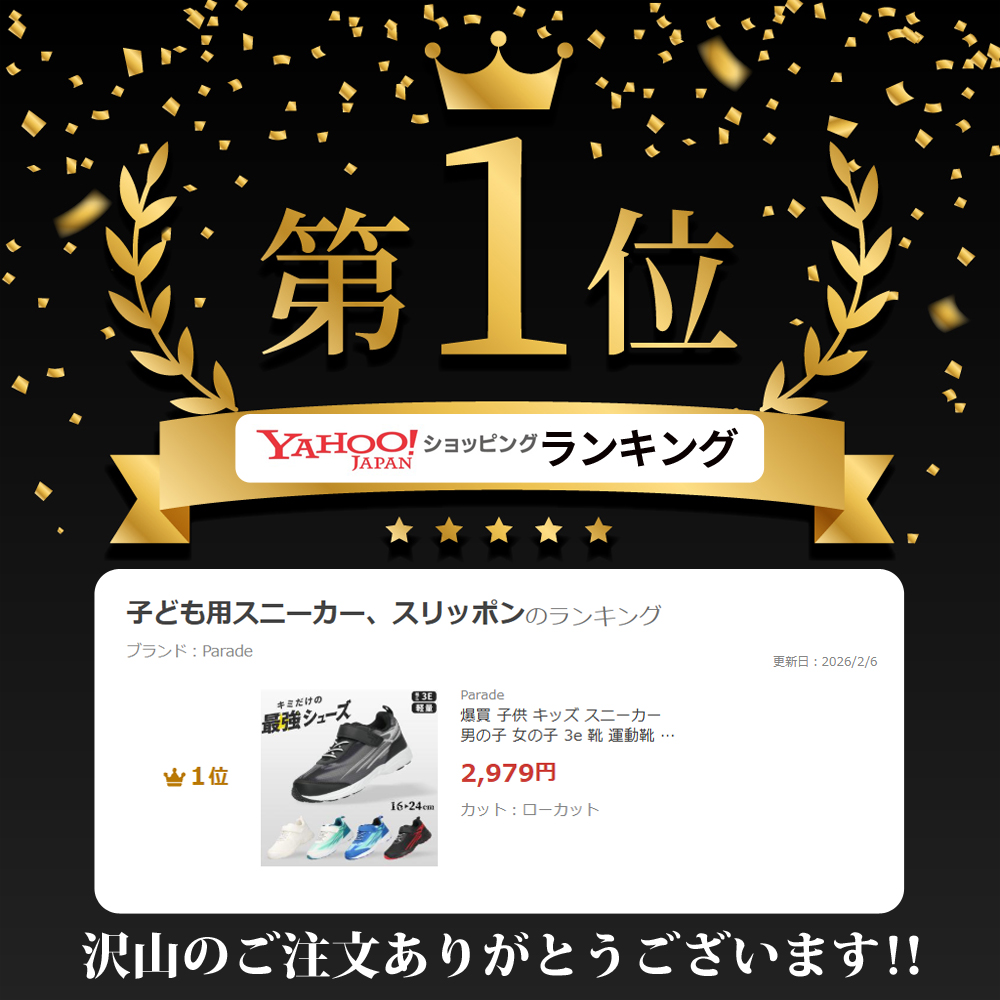Click the small crown beside 1位
1000x1000 pixels.
174,777
